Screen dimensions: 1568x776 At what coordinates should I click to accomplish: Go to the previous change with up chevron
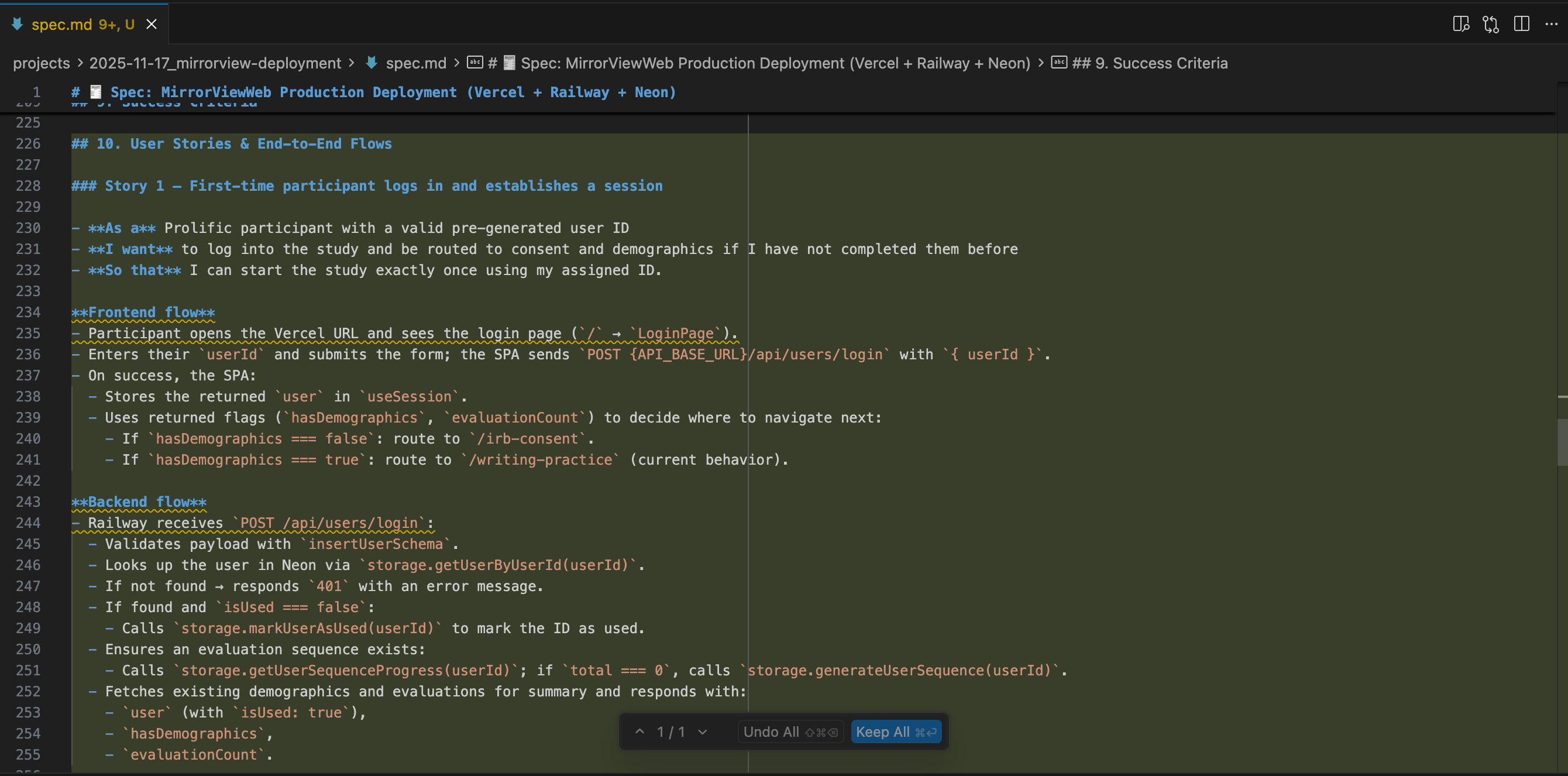[639, 732]
